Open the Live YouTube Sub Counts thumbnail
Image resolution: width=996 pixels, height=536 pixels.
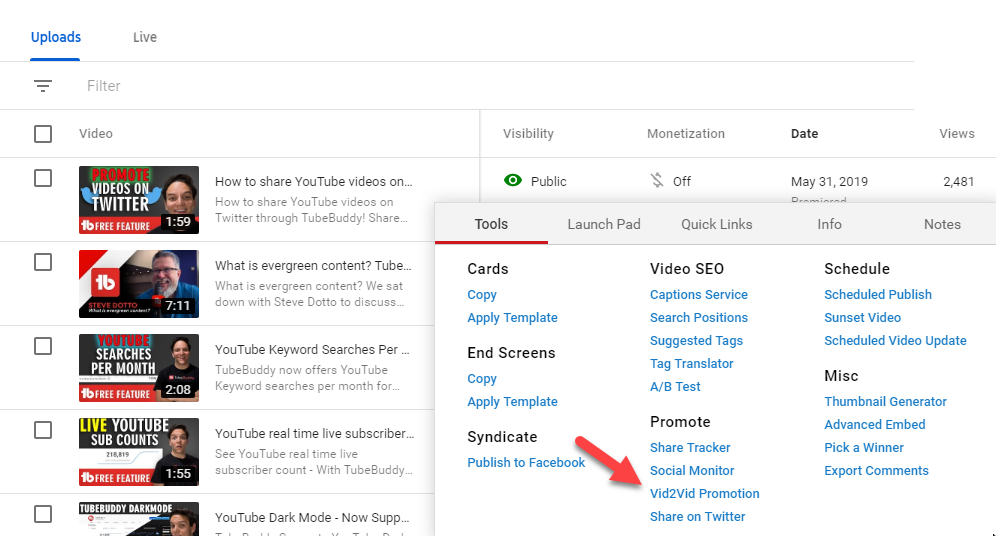tap(139, 452)
